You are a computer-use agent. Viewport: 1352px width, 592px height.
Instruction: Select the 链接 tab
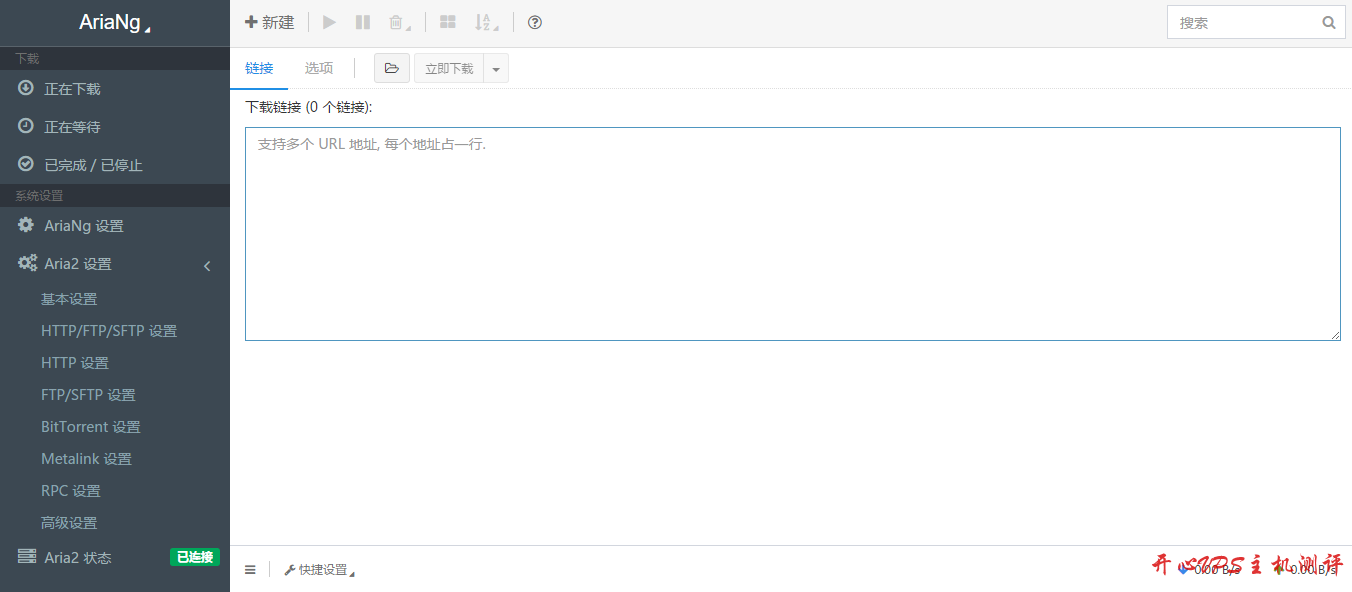point(259,68)
